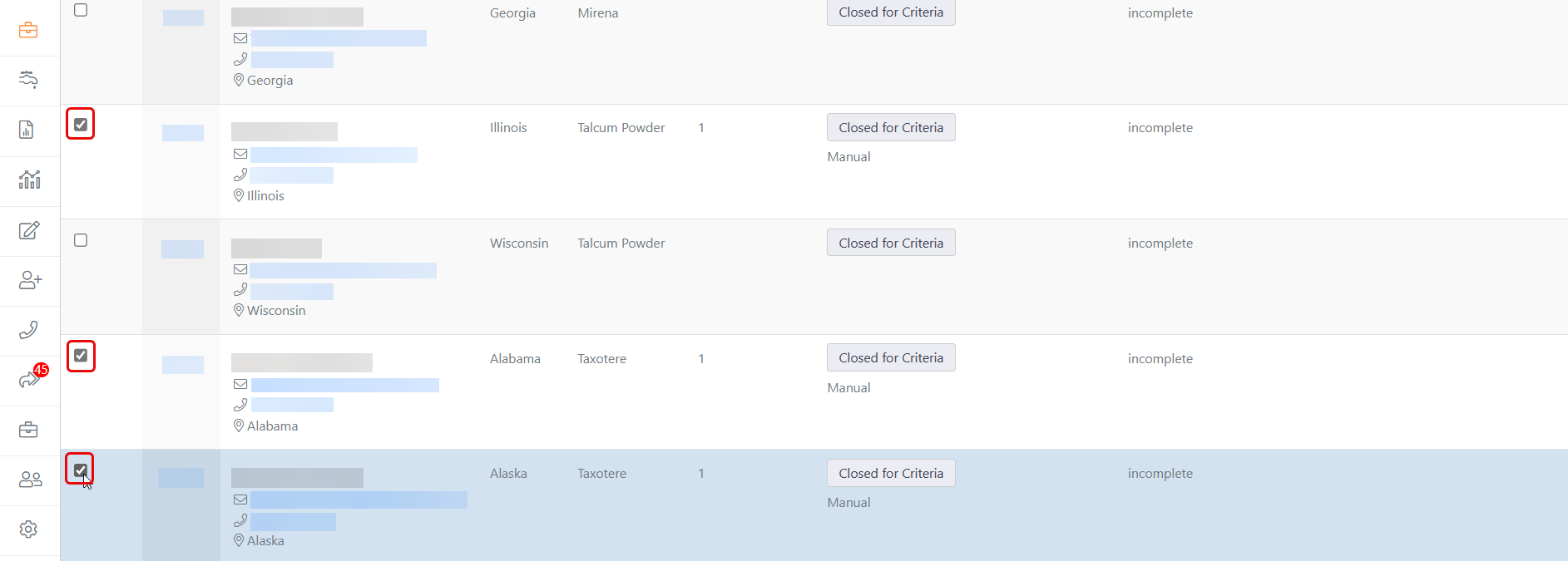Open the share icon with 45 badge

(x=30, y=379)
